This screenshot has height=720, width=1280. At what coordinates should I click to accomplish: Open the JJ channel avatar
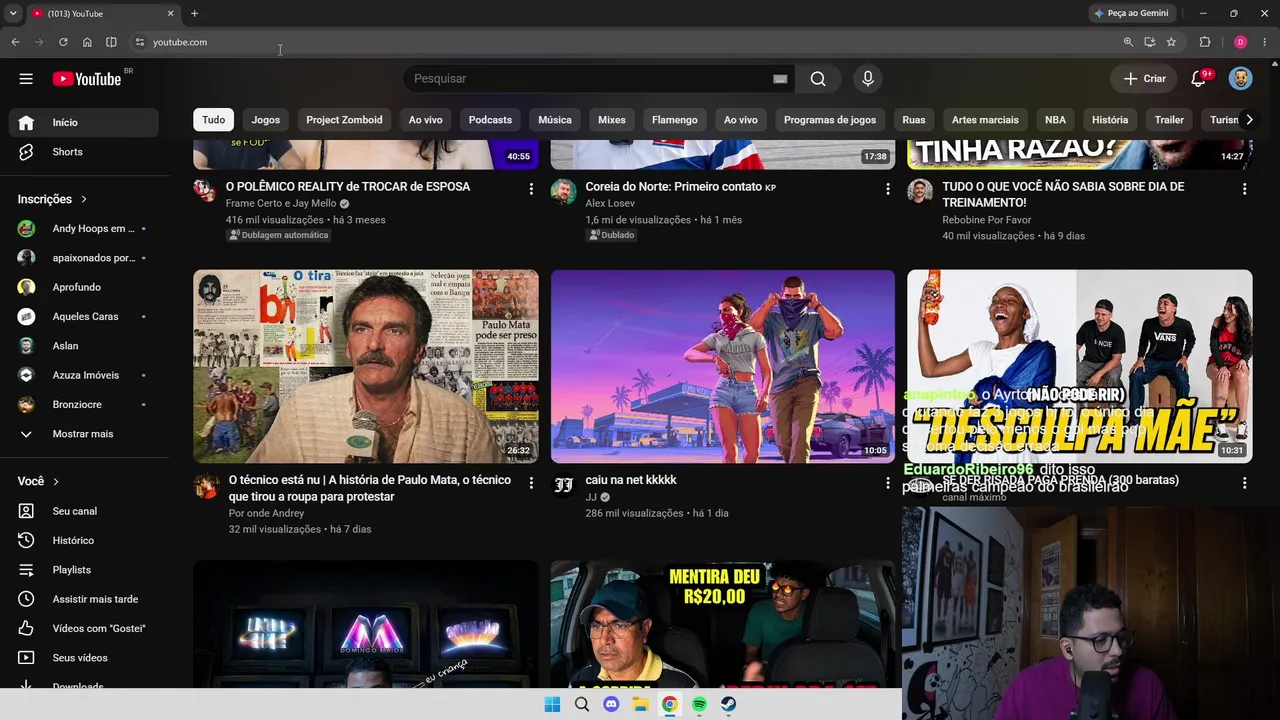563,485
